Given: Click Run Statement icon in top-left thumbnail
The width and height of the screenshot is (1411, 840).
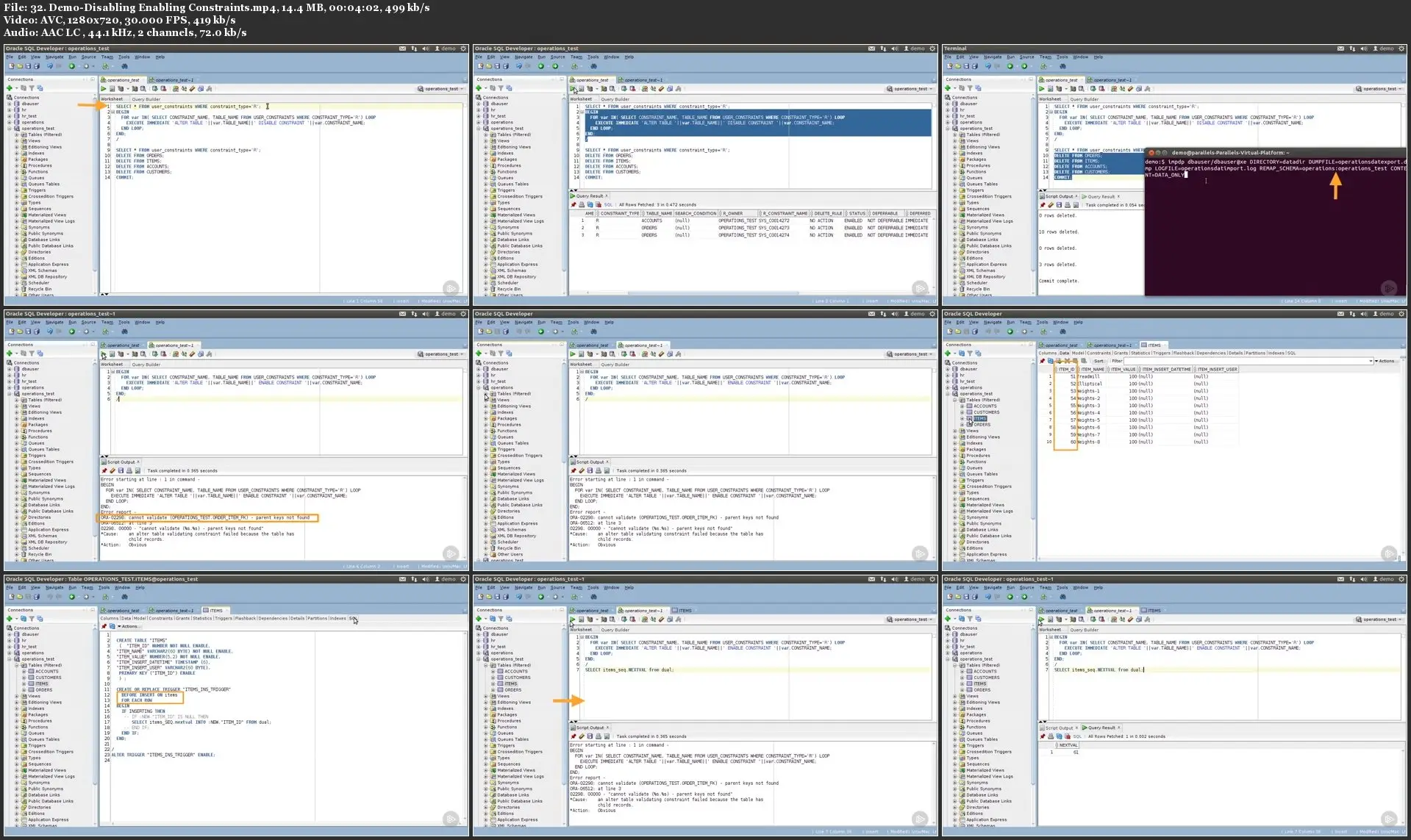Looking at the screenshot, I should coord(104,89).
